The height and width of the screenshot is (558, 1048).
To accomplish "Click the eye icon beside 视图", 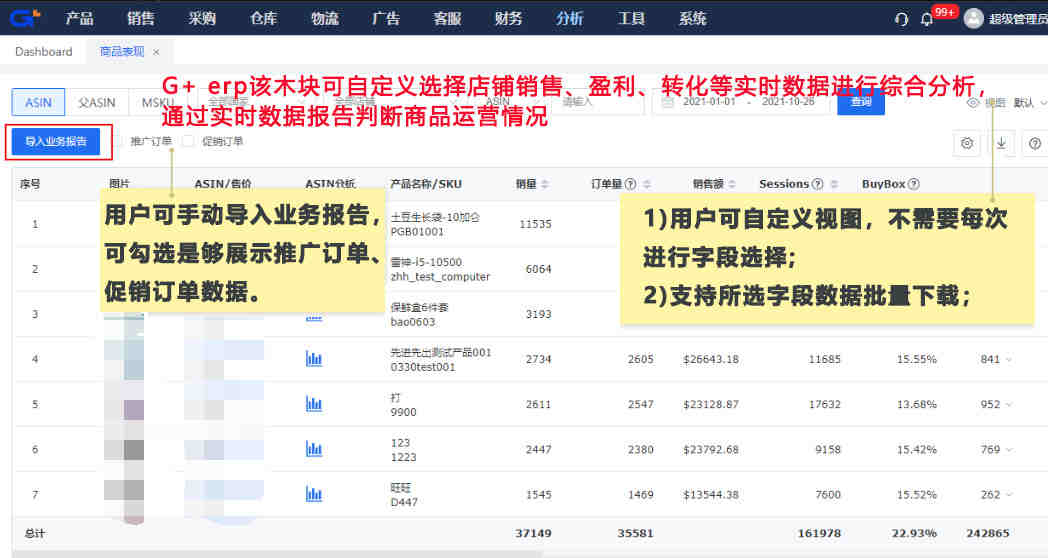I will (x=972, y=102).
